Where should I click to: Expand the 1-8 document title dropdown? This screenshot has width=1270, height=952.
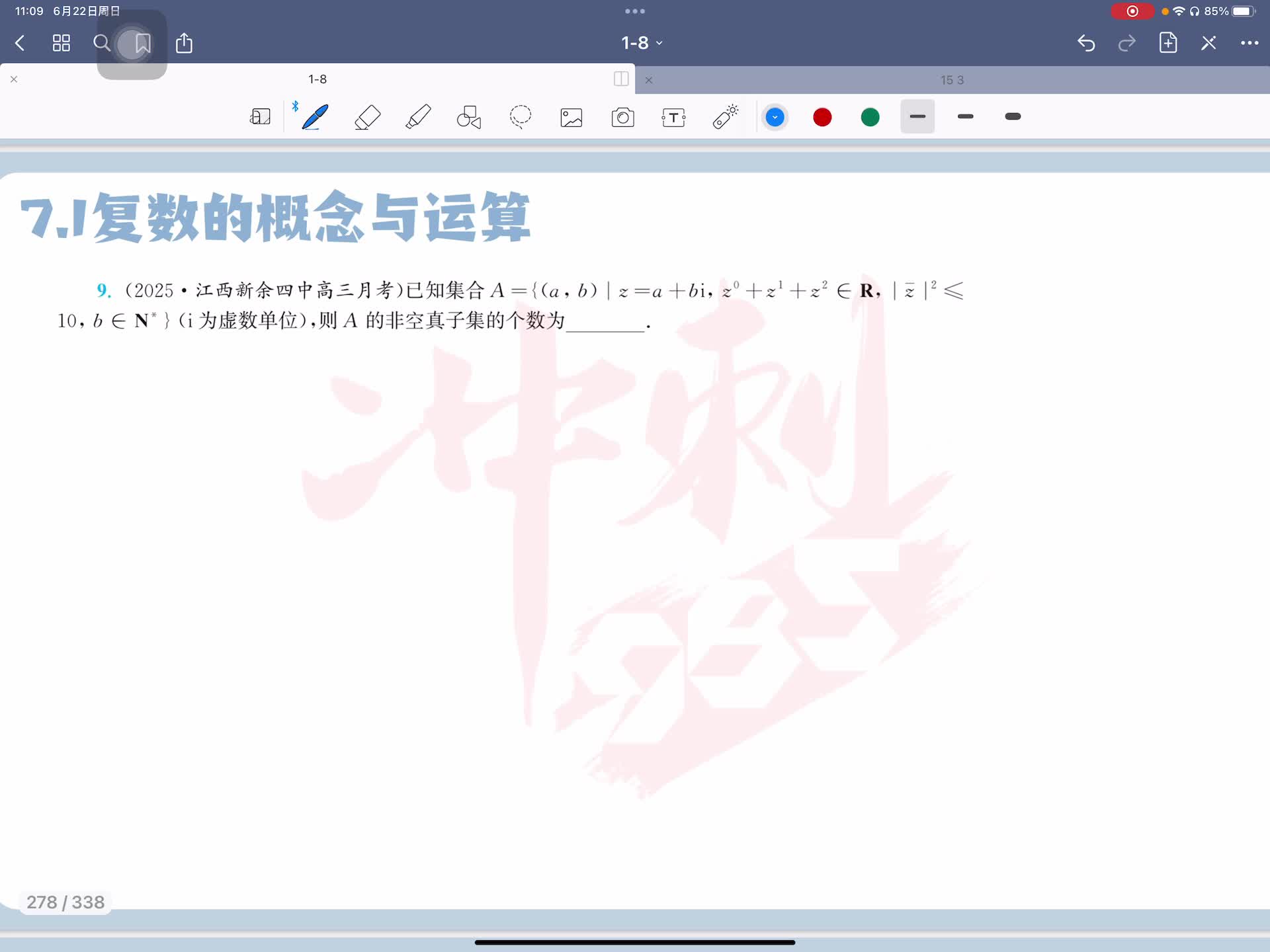click(x=641, y=43)
